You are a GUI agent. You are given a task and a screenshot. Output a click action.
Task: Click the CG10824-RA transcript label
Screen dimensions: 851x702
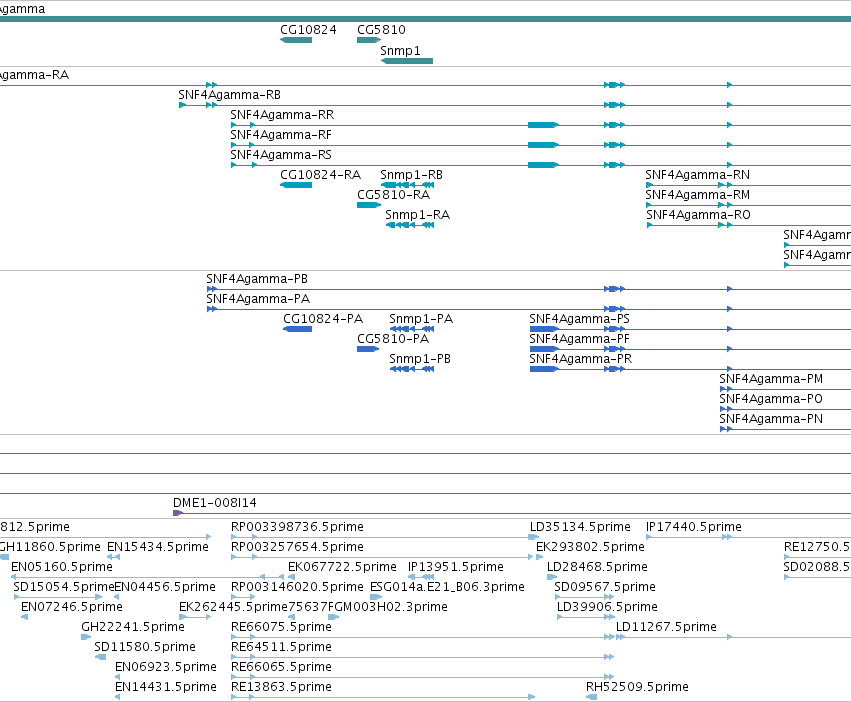(x=320, y=175)
